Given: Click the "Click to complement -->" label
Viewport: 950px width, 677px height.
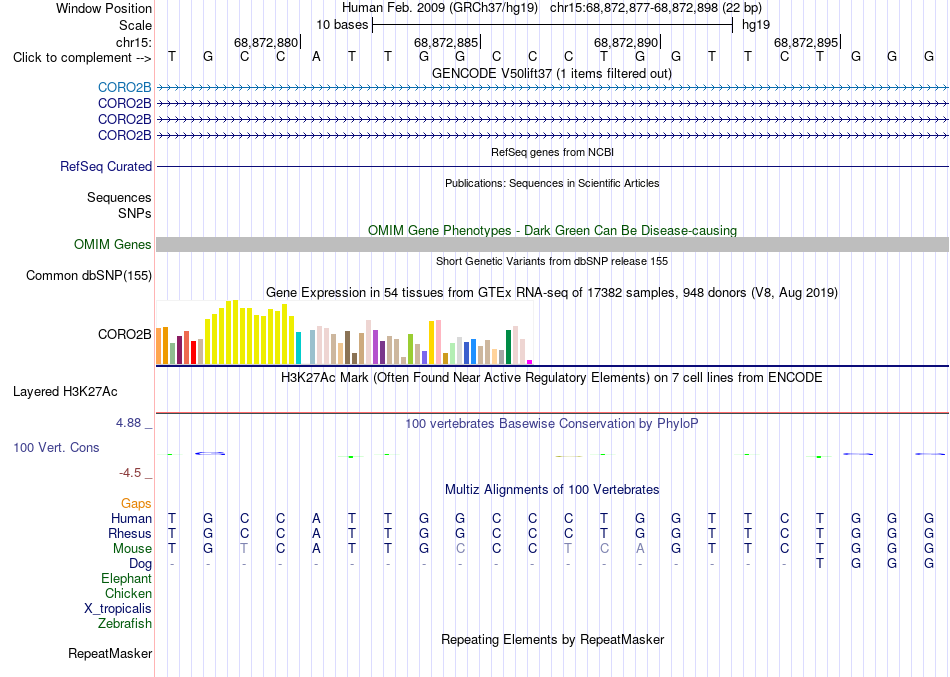Looking at the screenshot, I should [82, 58].
